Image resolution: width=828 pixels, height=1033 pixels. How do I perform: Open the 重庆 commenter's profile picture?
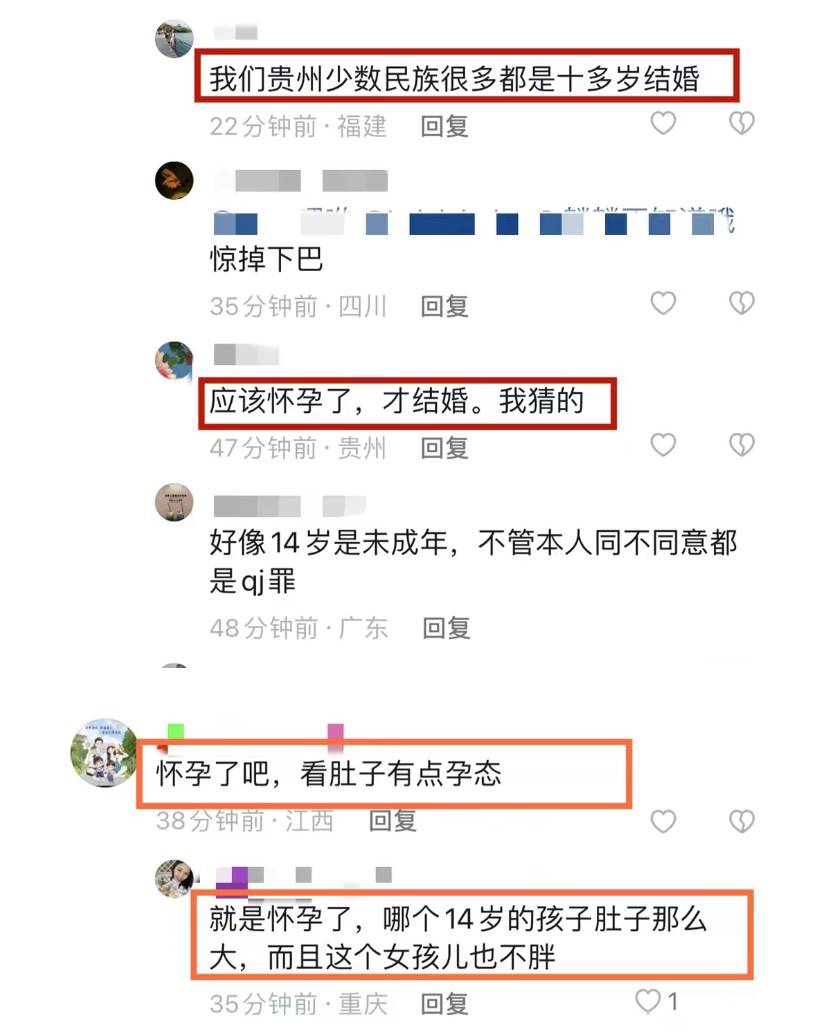tap(174, 878)
